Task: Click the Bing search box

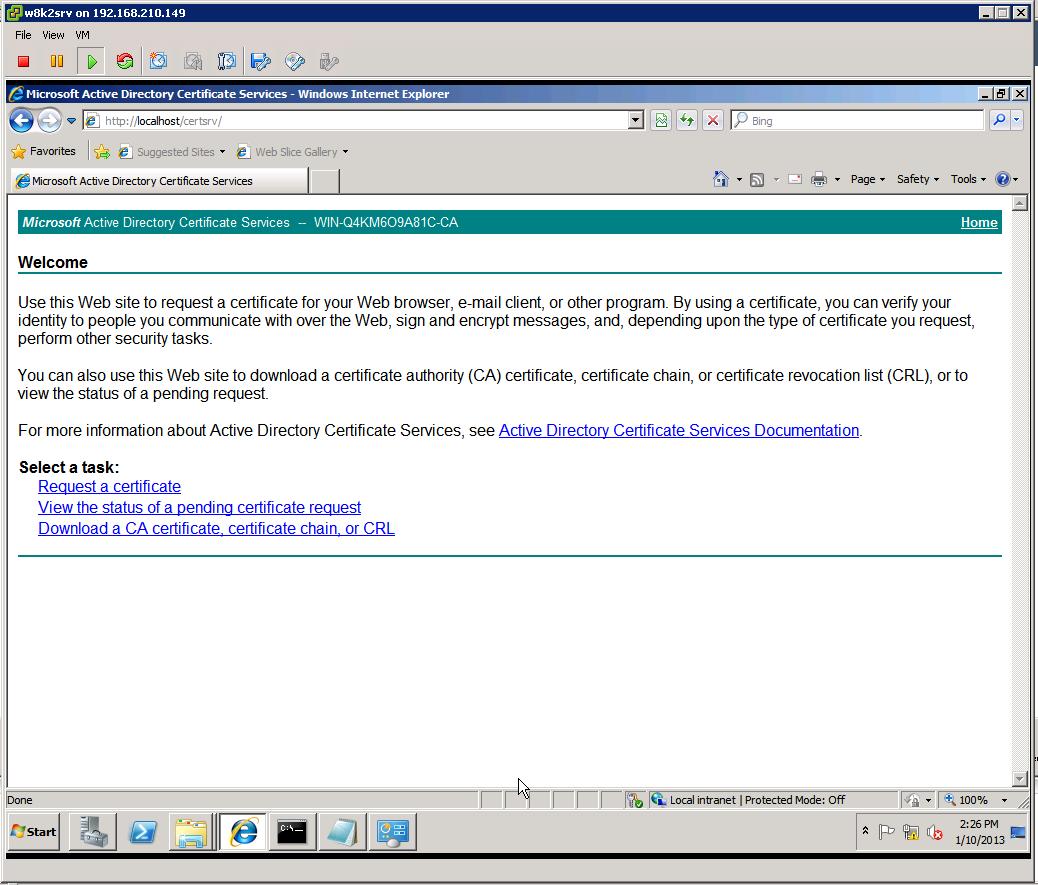Action: coord(858,120)
